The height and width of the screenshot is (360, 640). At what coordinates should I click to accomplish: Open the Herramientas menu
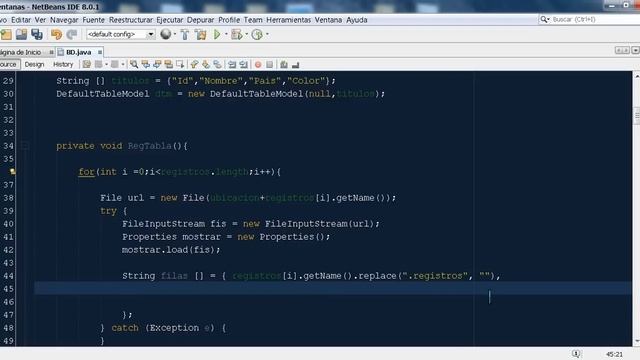point(289,20)
